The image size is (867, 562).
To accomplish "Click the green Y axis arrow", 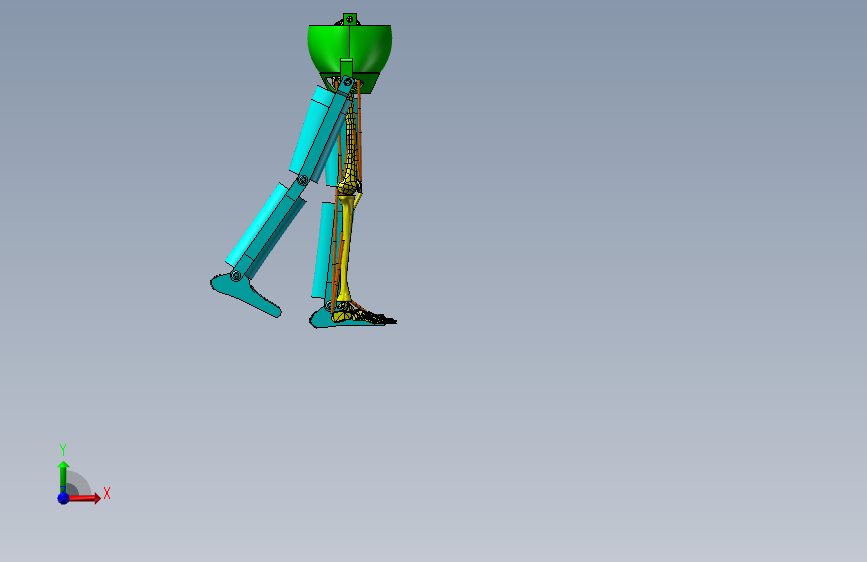I will (63, 477).
